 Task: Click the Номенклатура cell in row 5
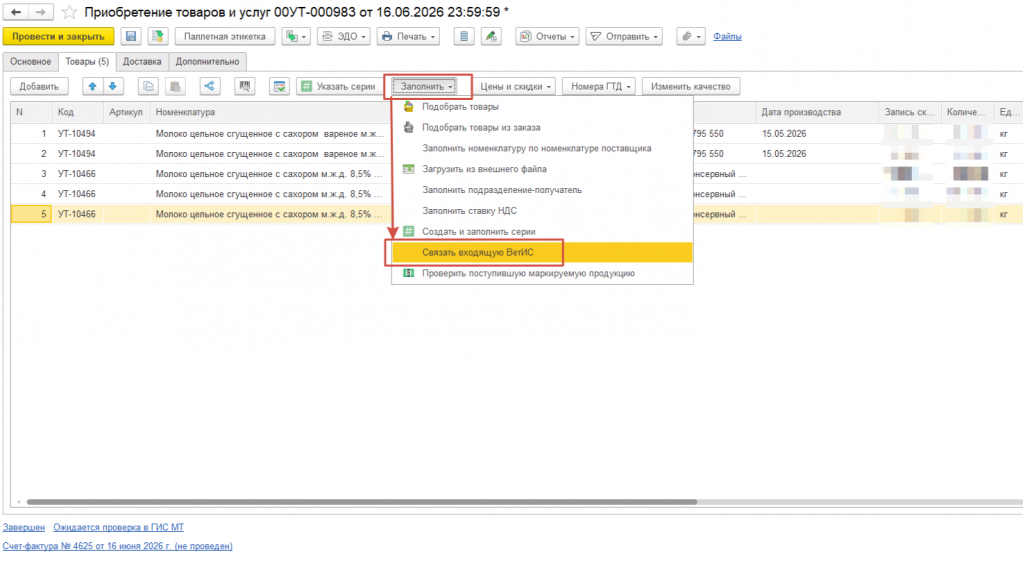click(270, 214)
